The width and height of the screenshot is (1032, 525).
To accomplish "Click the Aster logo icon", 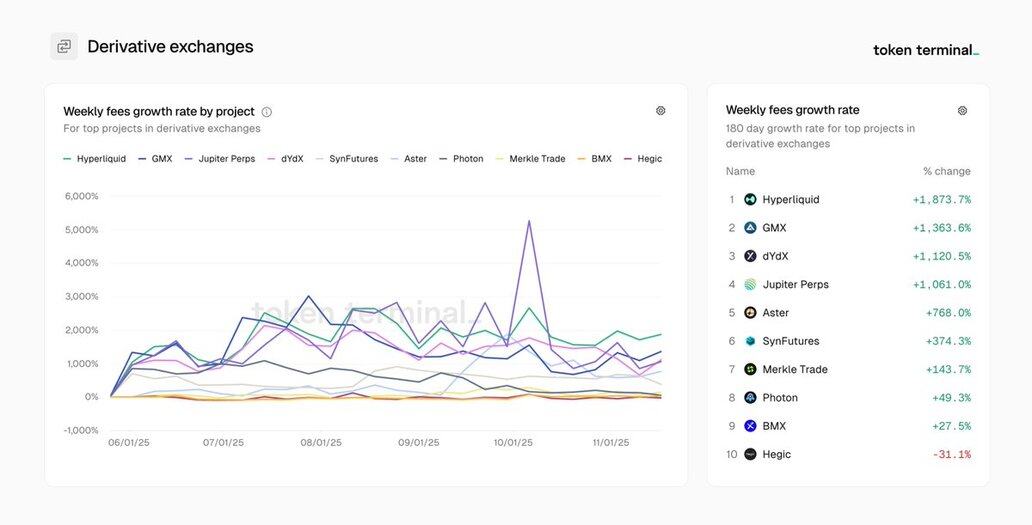I will click(750, 313).
